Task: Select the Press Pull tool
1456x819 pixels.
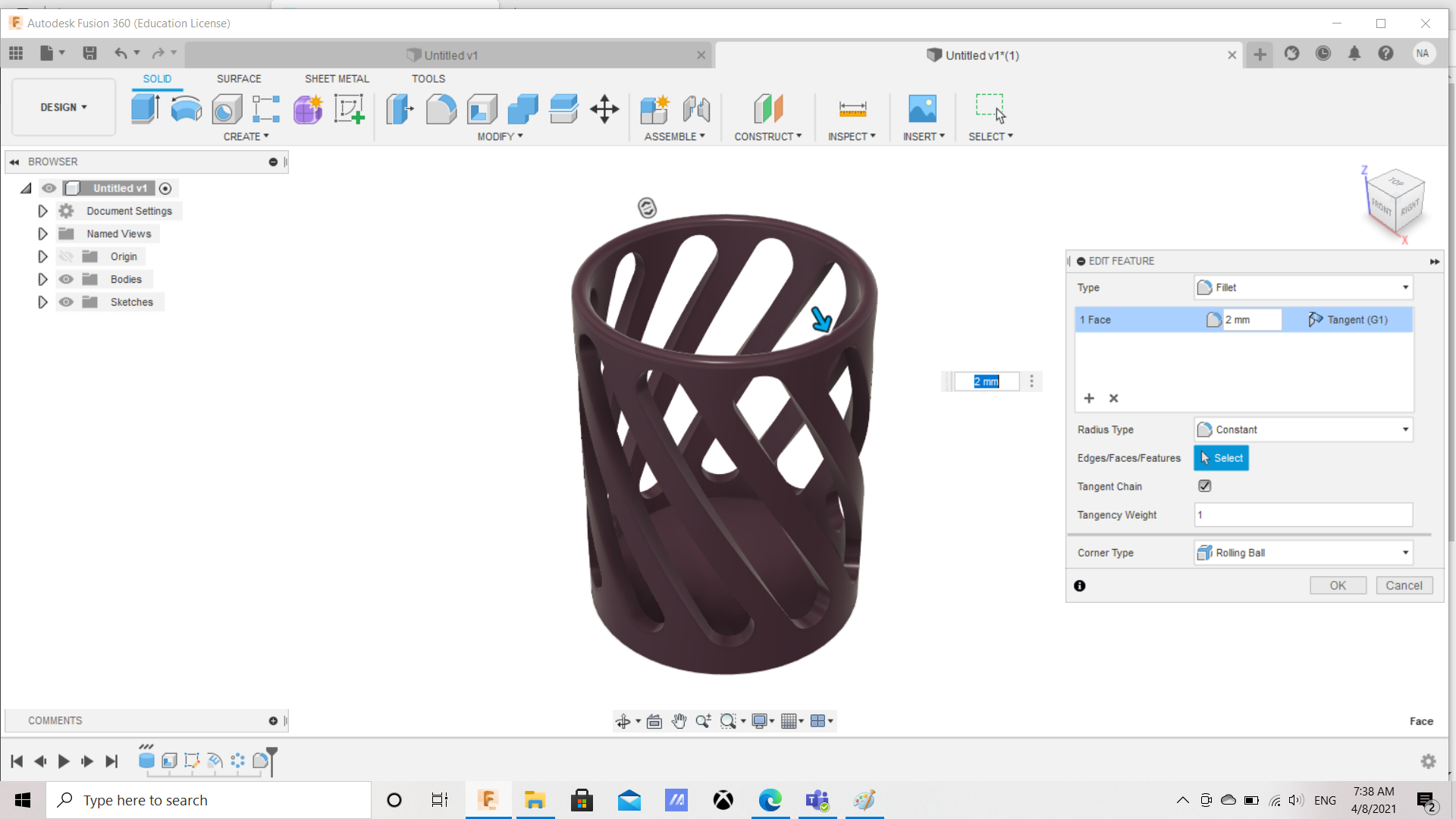Action: (x=400, y=109)
